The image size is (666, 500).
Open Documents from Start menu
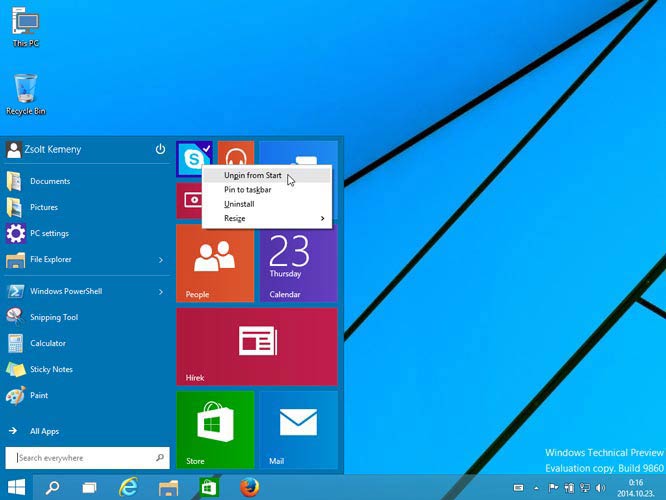[x=87, y=181]
